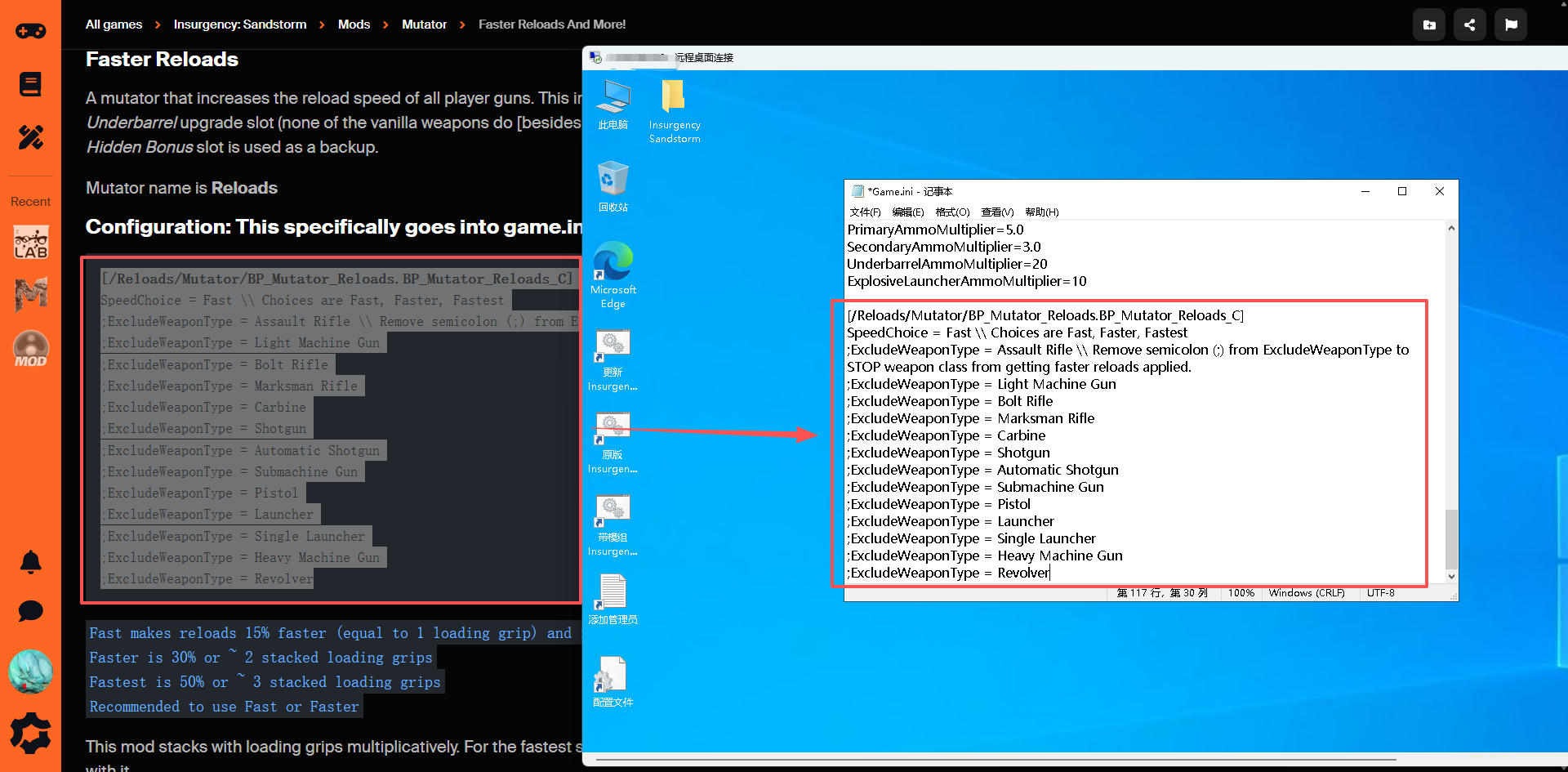1568x772 pixels.
Task: Open the 编辑(E) menu in Notepad
Action: point(908,212)
